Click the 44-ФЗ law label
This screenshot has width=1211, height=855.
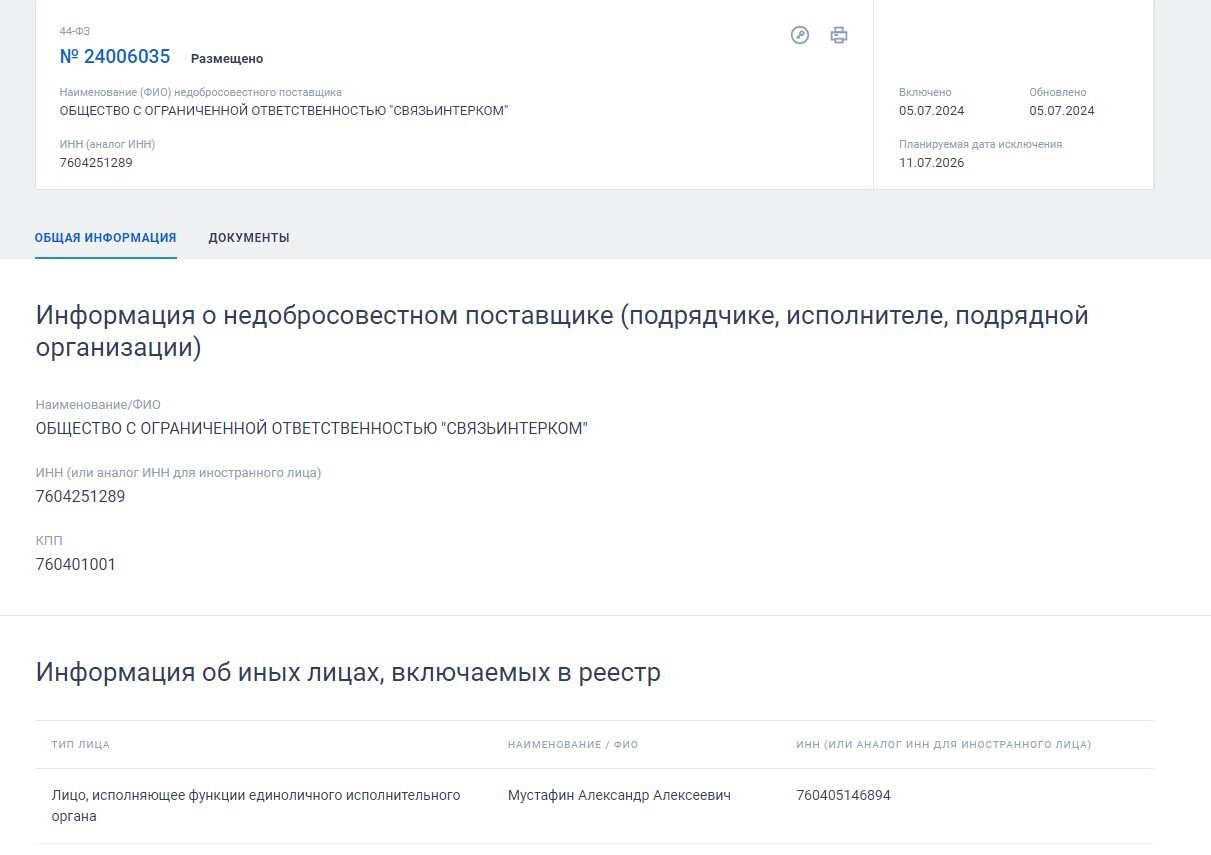(x=75, y=32)
